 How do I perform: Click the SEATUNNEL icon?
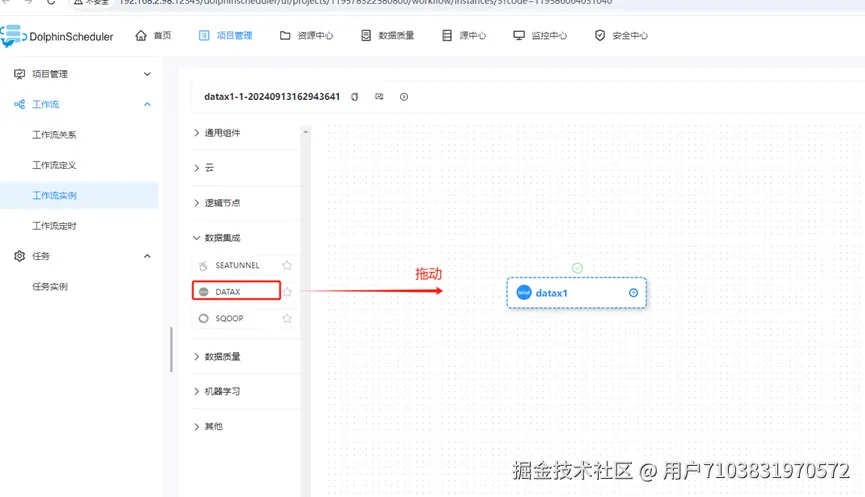coord(204,266)
